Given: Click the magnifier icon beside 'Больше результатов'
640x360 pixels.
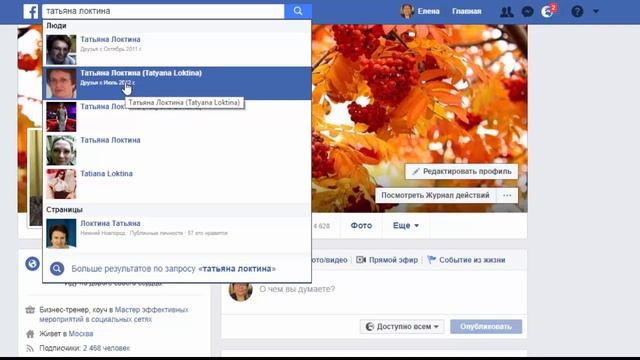Looking at the screenshot, I should 57,269.
